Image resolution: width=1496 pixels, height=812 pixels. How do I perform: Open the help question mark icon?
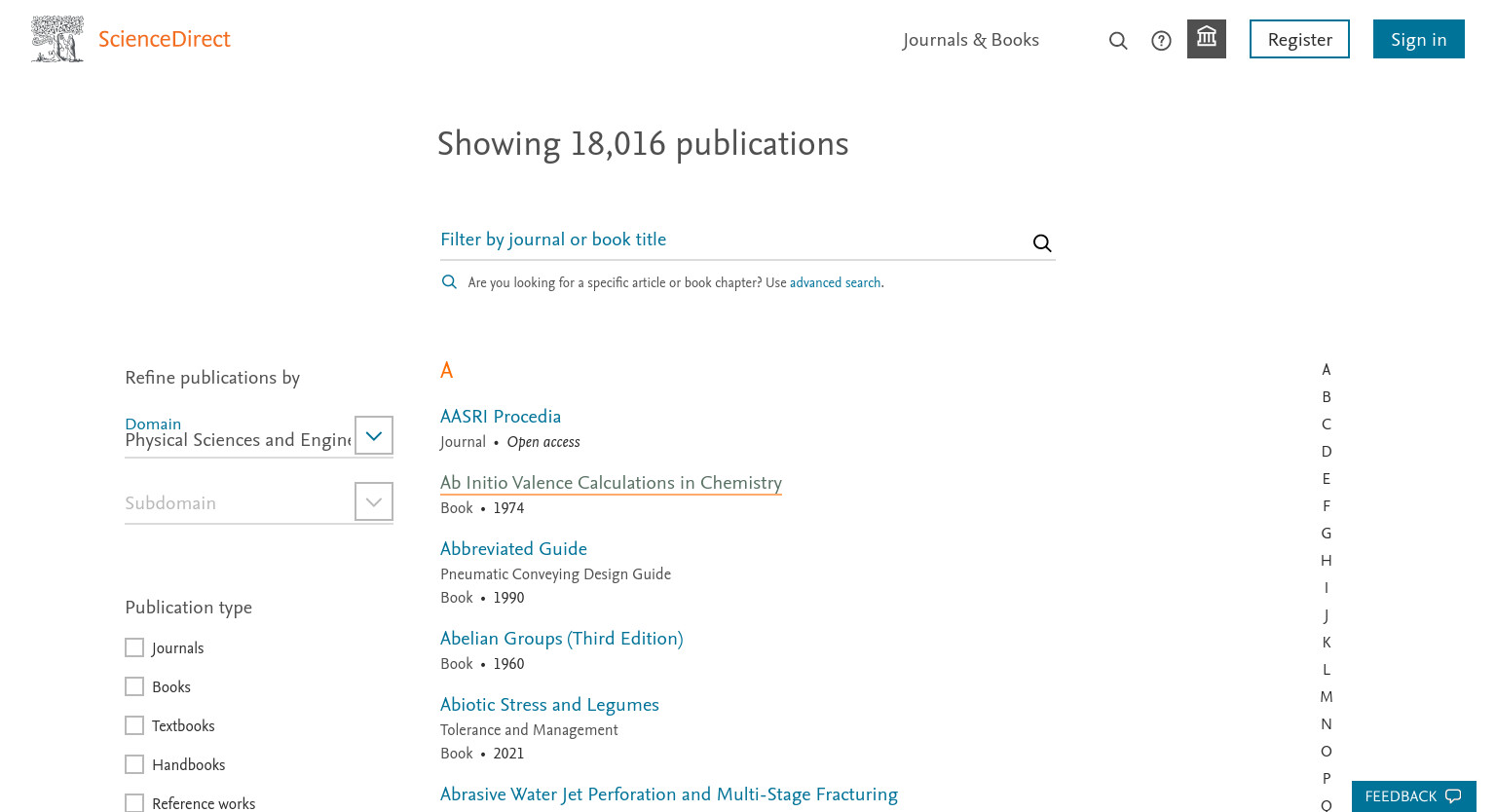[1161, 40]
